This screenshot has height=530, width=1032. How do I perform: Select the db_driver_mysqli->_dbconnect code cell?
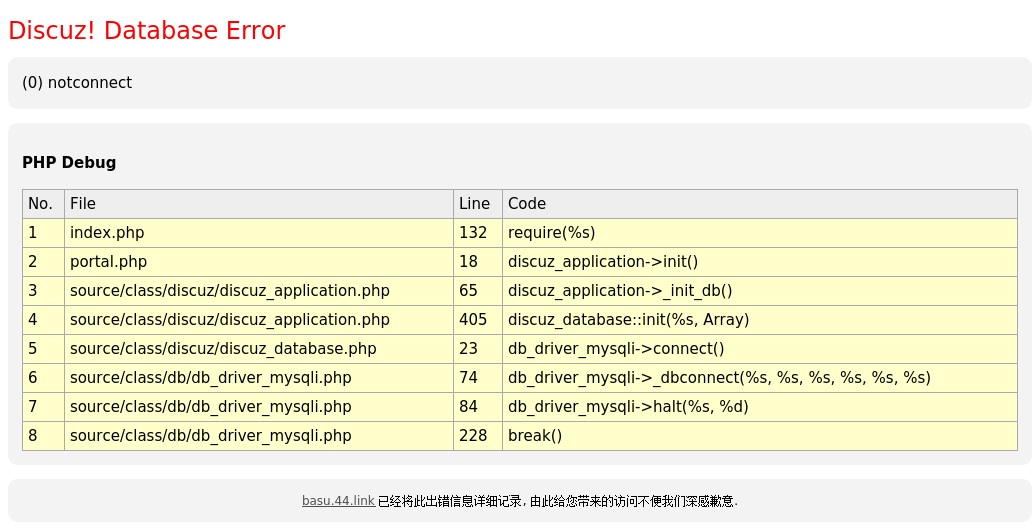click(719, 378)
